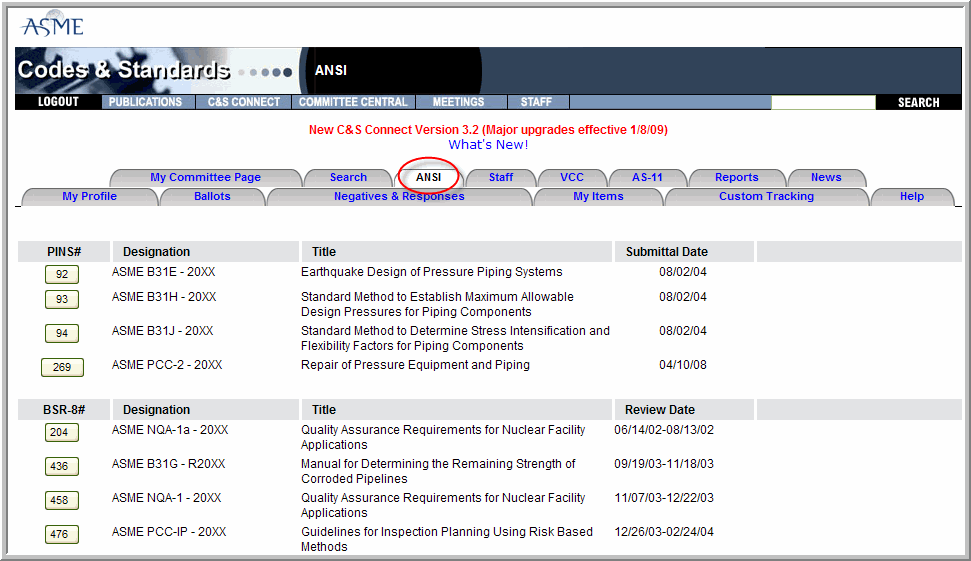Screen dimensions: 971x561
Task: Click the BSR-8# column header
Action: click(x=64, y=410)
